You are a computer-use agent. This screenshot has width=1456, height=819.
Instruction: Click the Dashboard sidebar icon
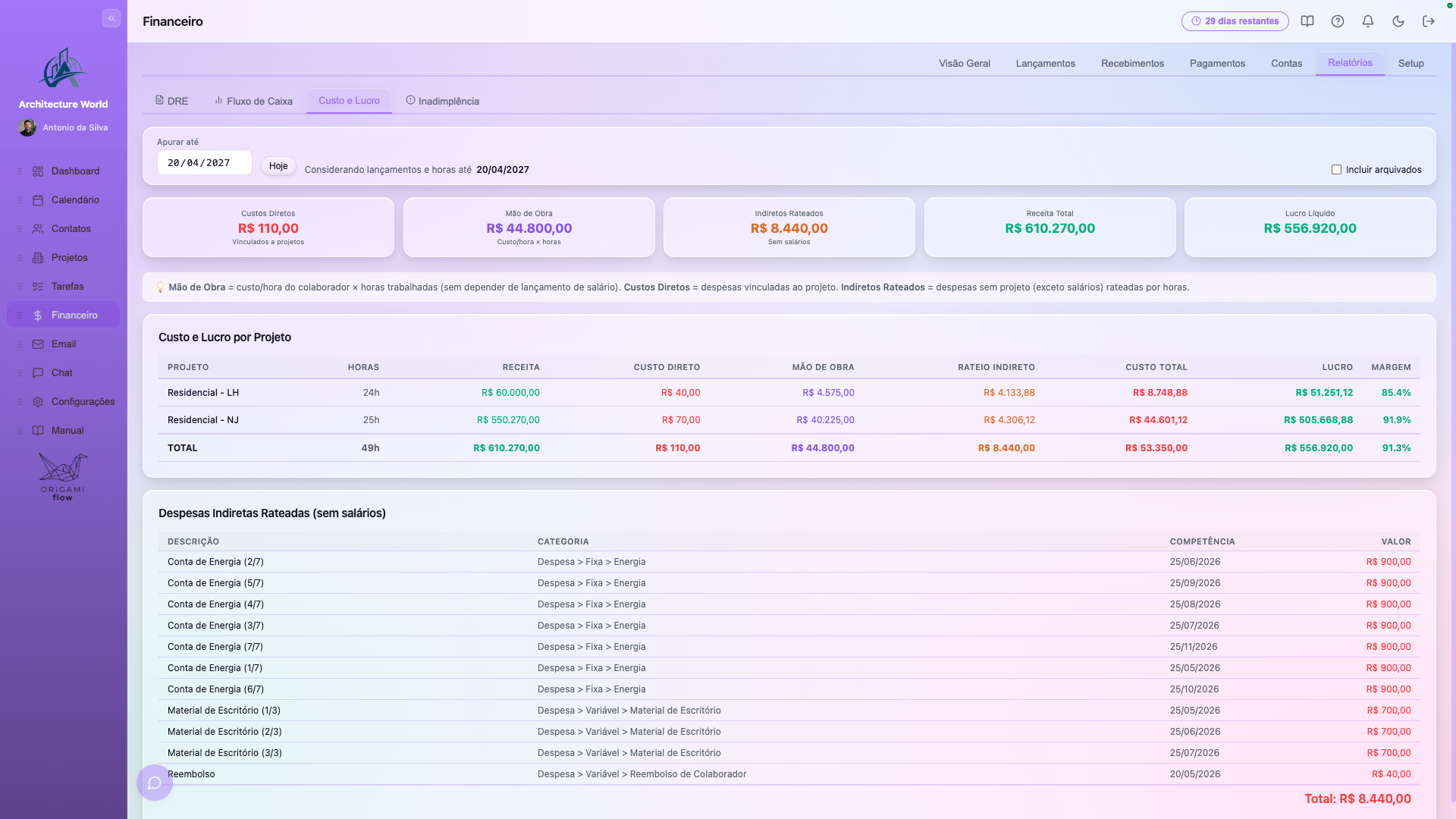click(38, 171)
